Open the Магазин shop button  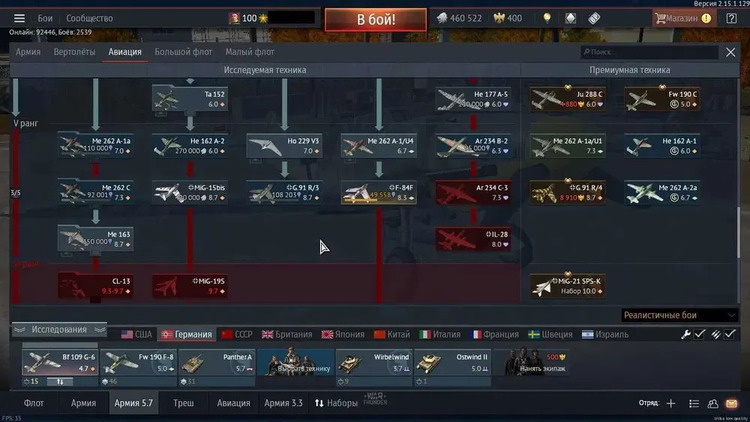coord(683,18)
